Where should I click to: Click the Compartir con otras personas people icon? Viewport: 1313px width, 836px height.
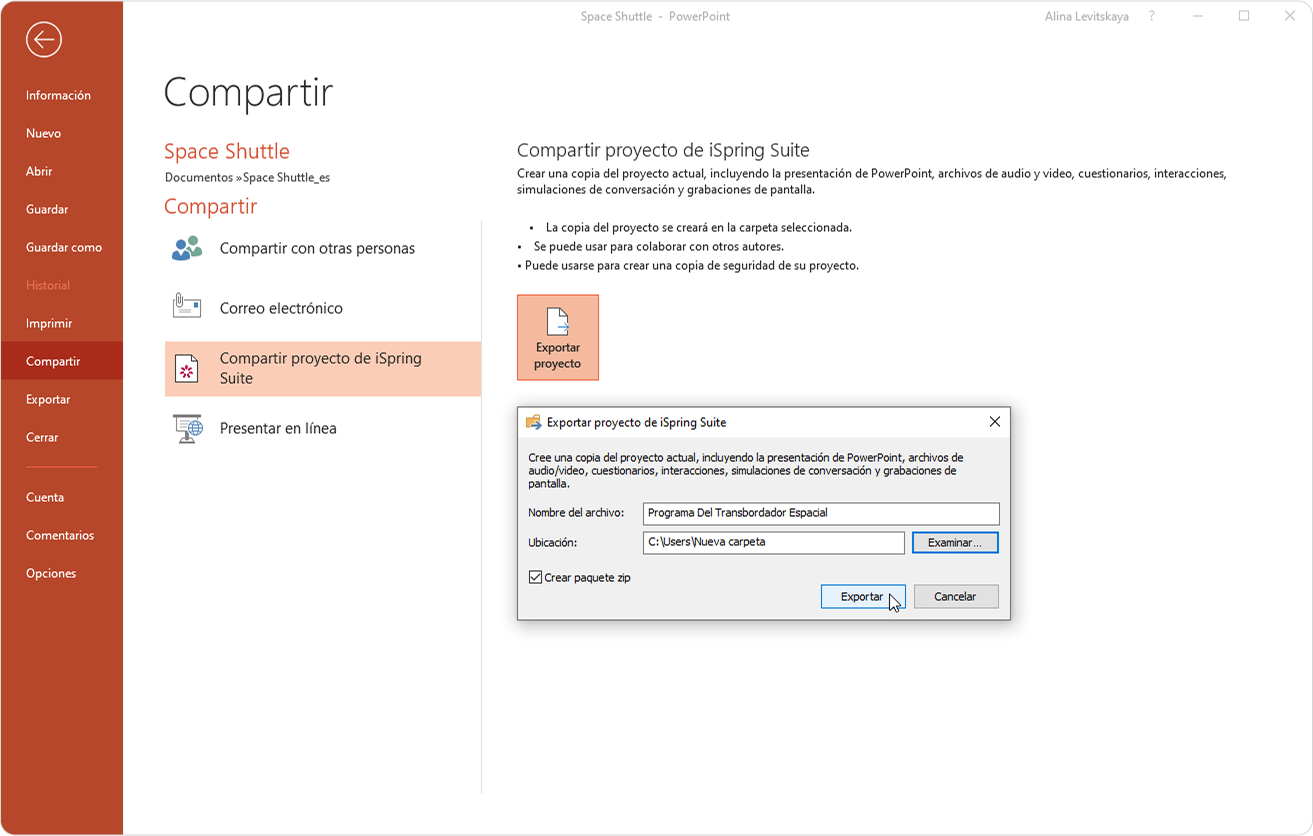[x=187, y=248]
